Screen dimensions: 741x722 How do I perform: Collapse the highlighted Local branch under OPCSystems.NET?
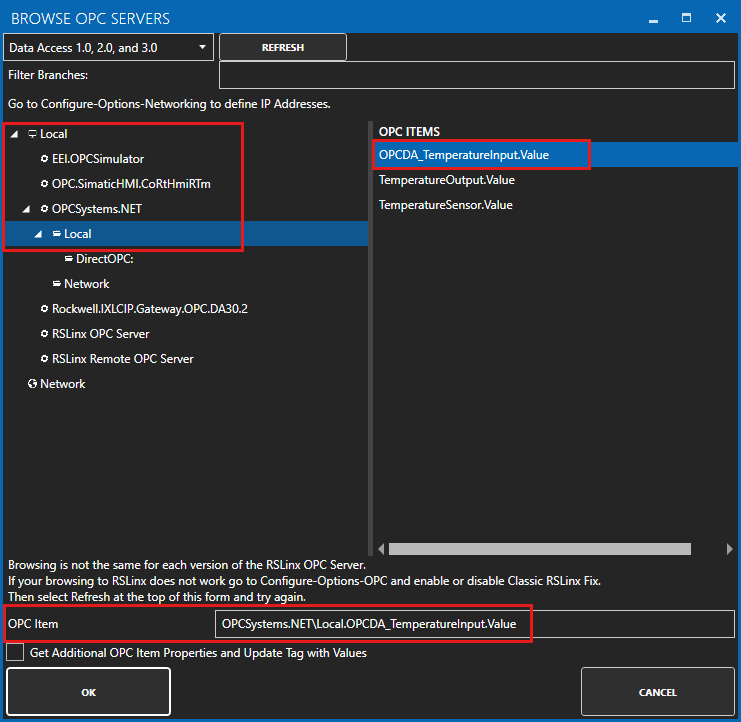pyautogui.click(x=38, y=234)
